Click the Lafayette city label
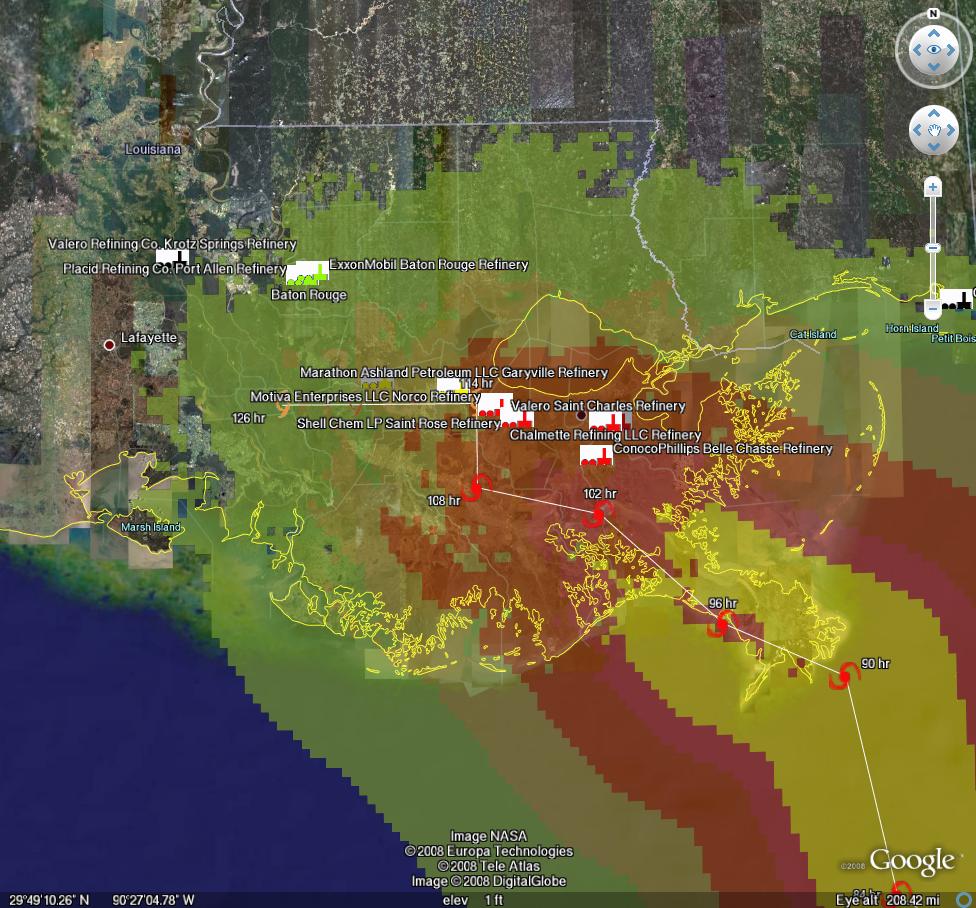Viewport: 976px width, 908px height. click(149, 337)
